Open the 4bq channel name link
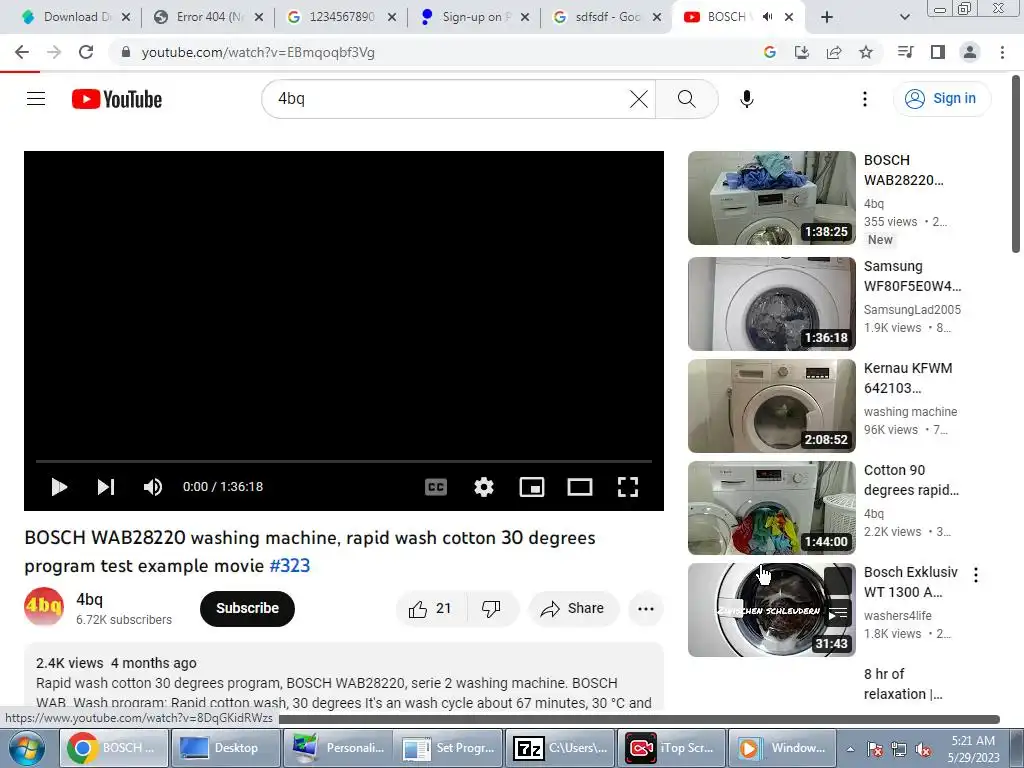 point(89,600)
